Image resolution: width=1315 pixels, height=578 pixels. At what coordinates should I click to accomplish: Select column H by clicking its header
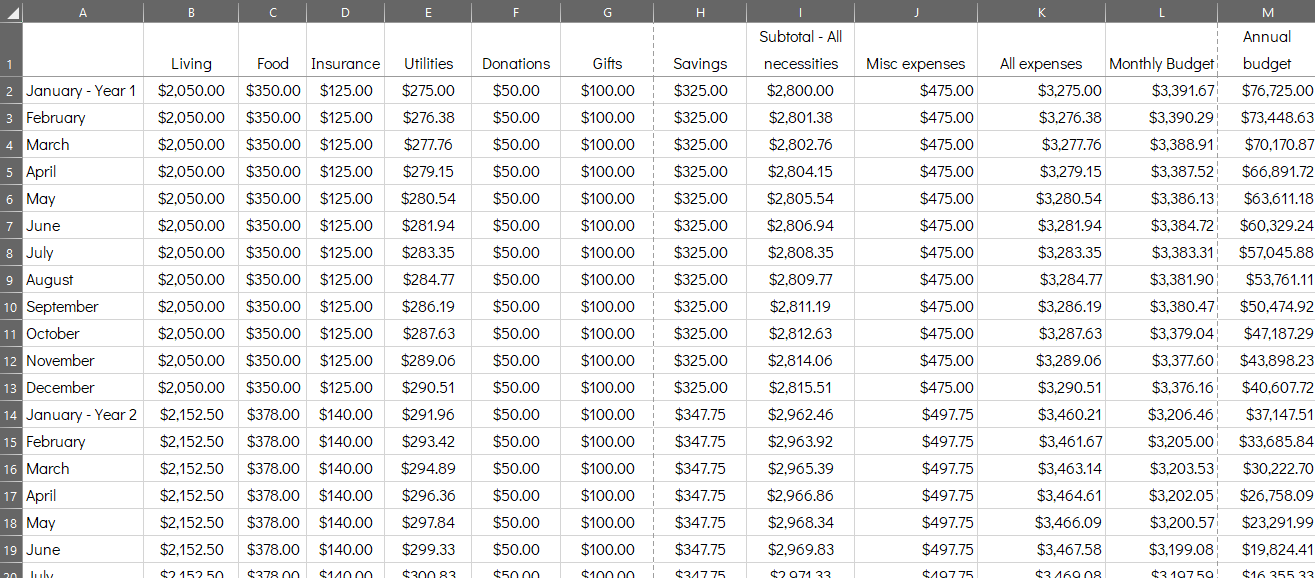coord(699,12)
